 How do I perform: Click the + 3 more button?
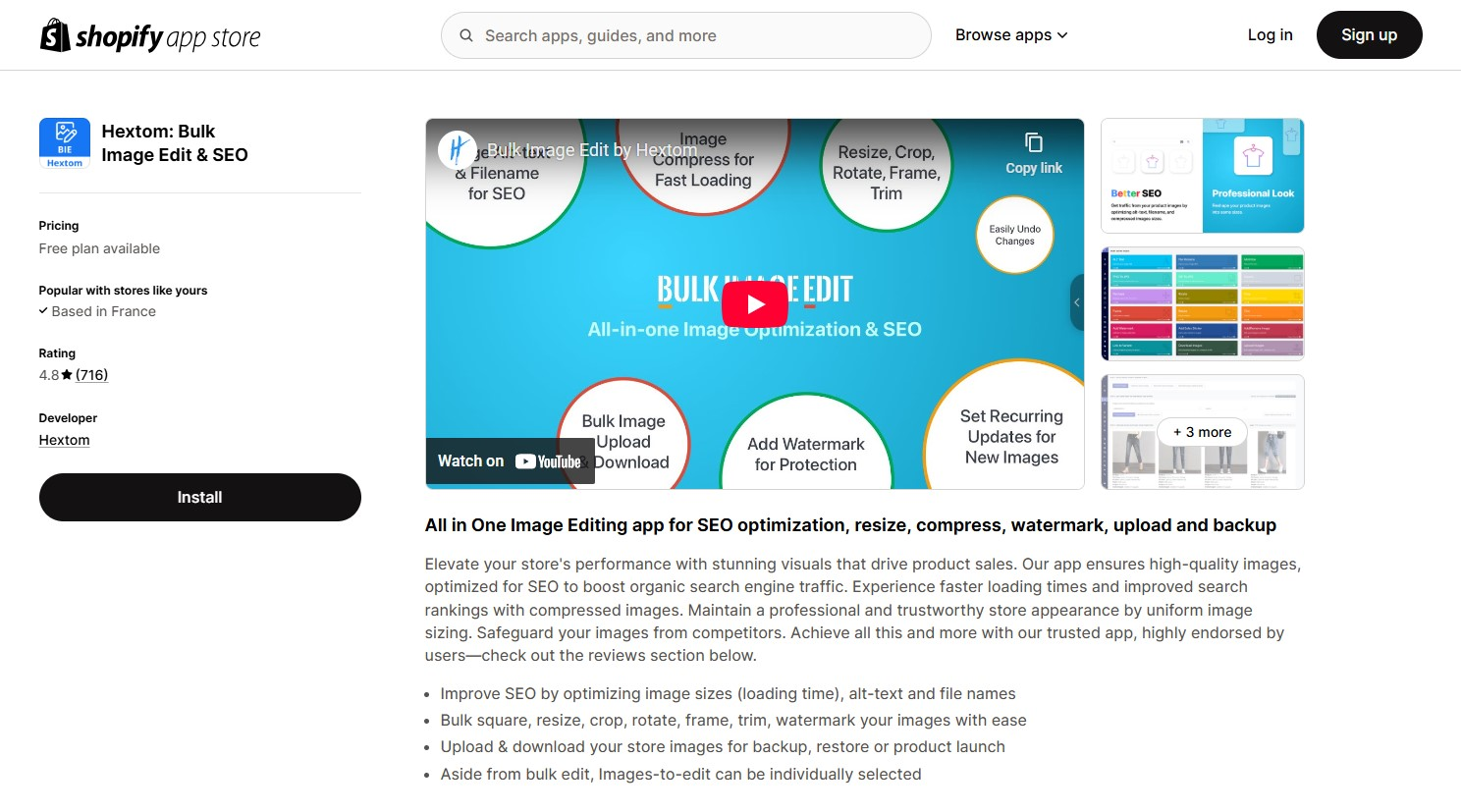pos(1203,432)
